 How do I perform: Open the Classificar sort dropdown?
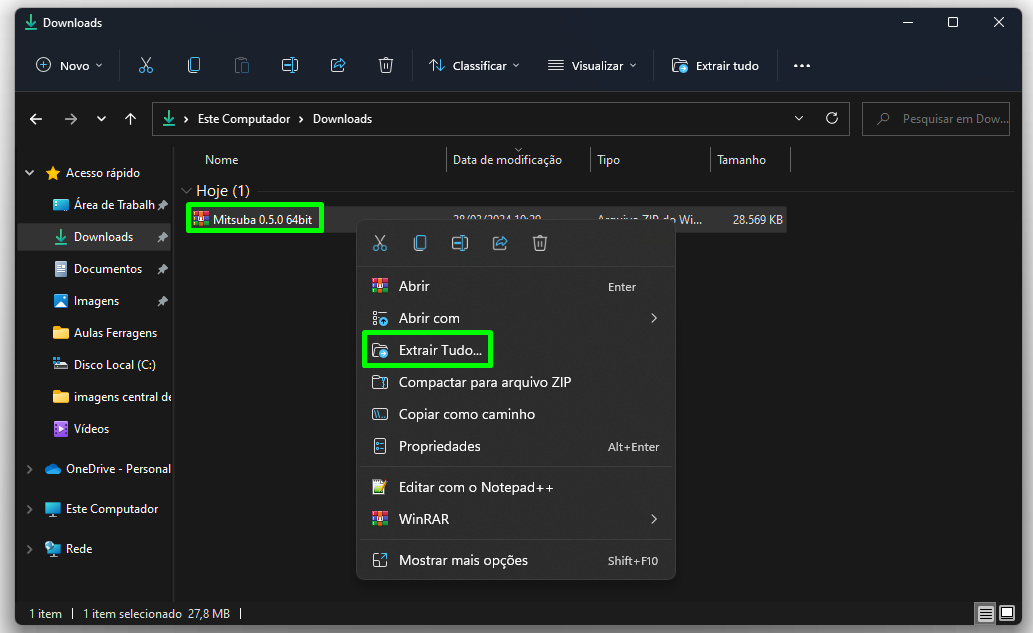click(474, 66)
